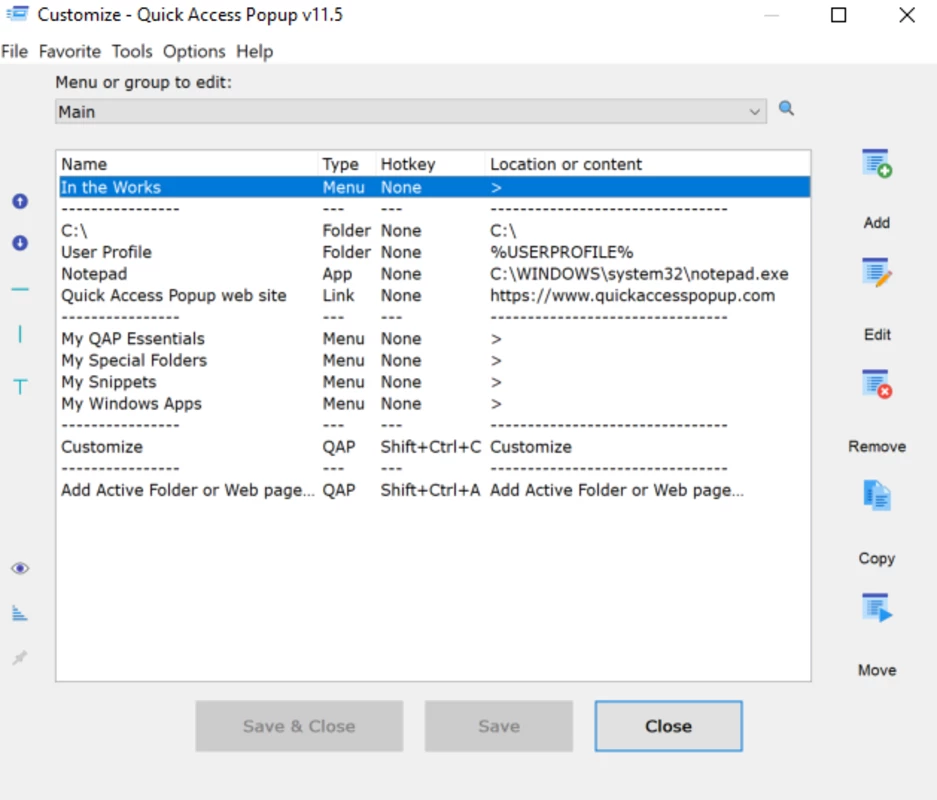Select the Notepad row
937x800 pixels.
[434, 274]
